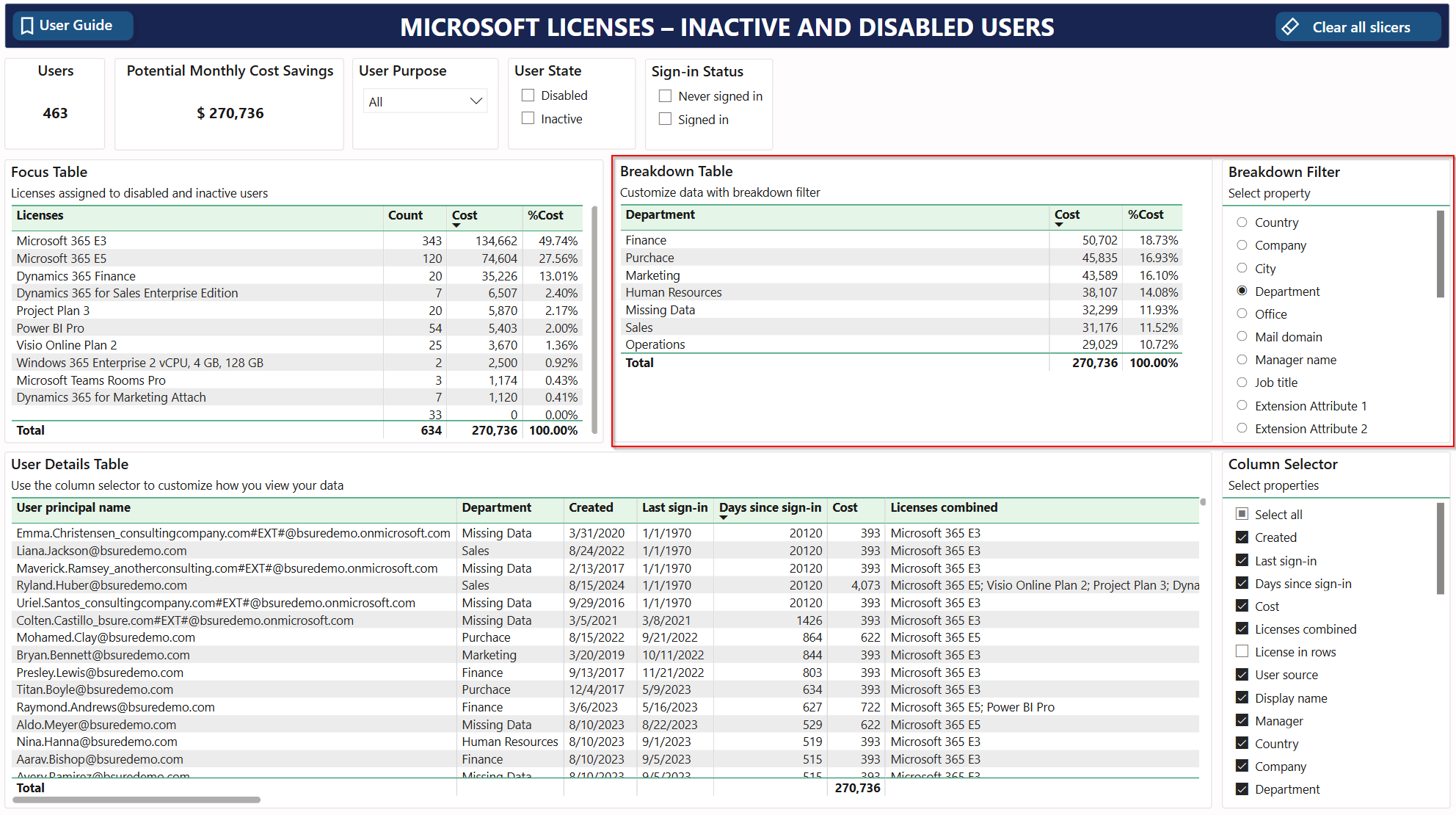Sort by Licenses column header
Image resolution: width=1456 pixels, height=815 pixels.
[40, 215]
